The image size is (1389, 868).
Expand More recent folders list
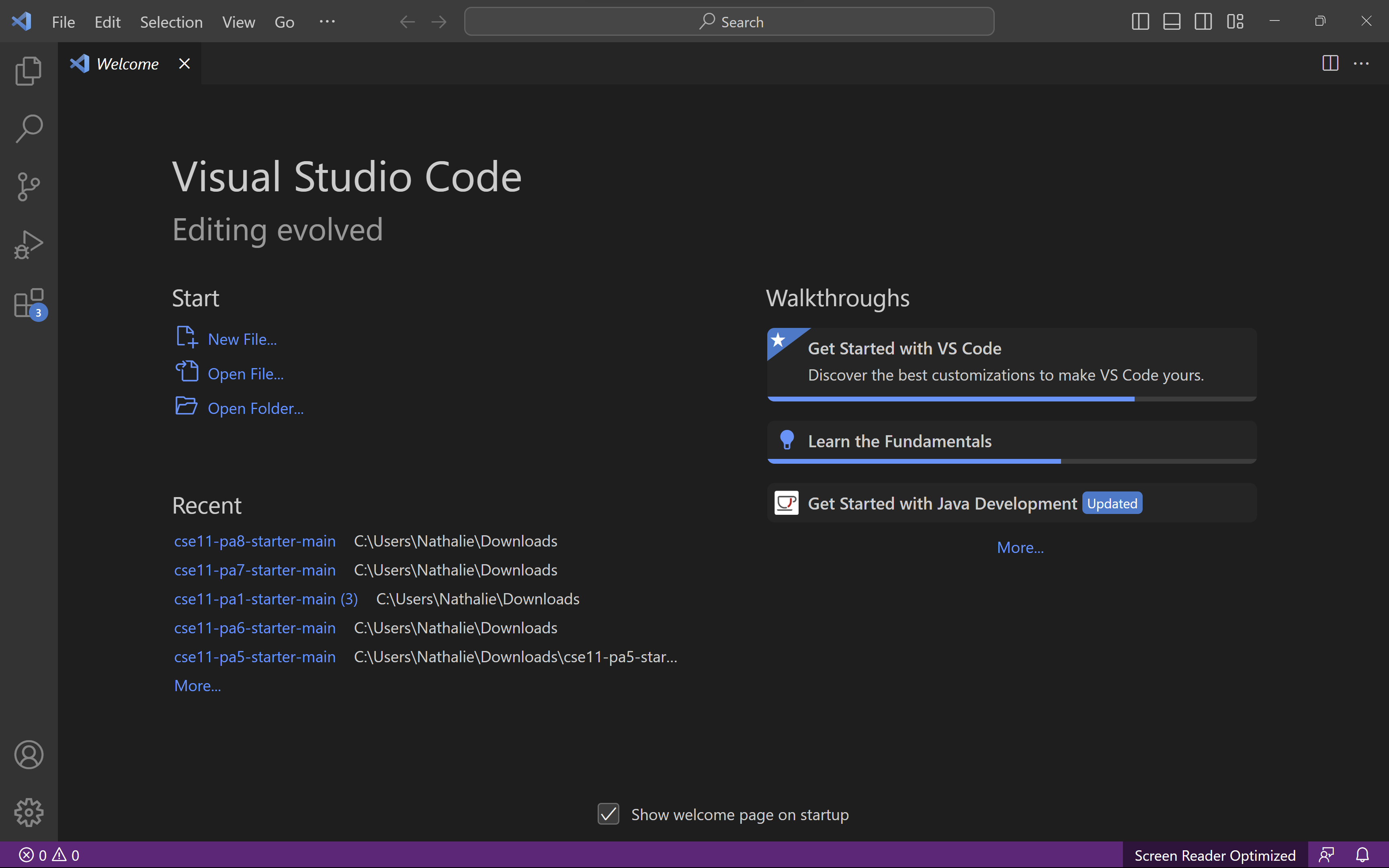click(x=197, y=686)
